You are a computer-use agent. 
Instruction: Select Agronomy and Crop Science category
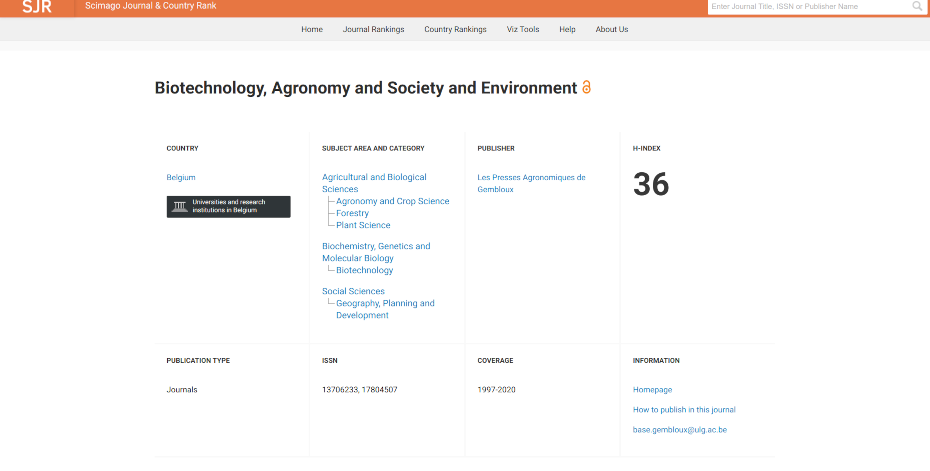pyautogui.click(x=392, y=201)
